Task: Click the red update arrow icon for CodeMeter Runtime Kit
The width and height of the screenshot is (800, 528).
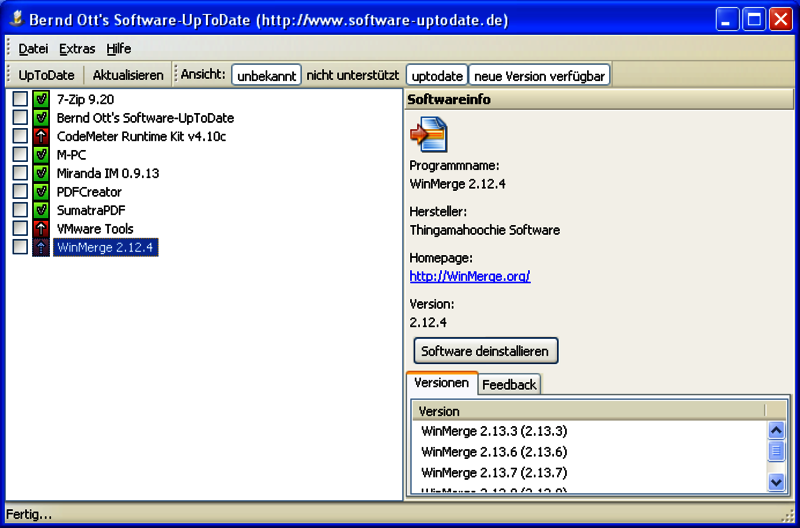Action: tap(41, 136)
